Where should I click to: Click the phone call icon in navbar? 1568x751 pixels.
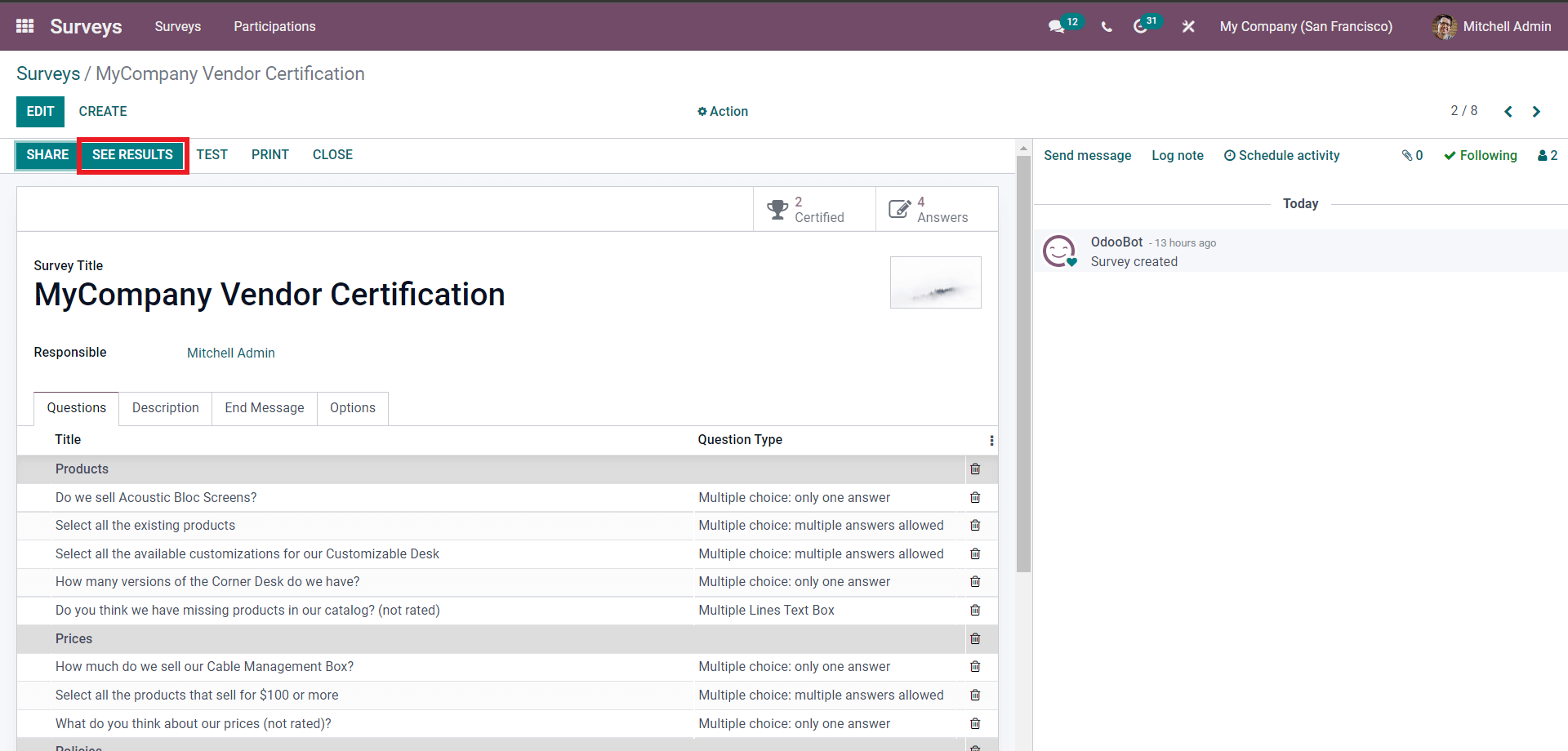[x=1107, y=27]
